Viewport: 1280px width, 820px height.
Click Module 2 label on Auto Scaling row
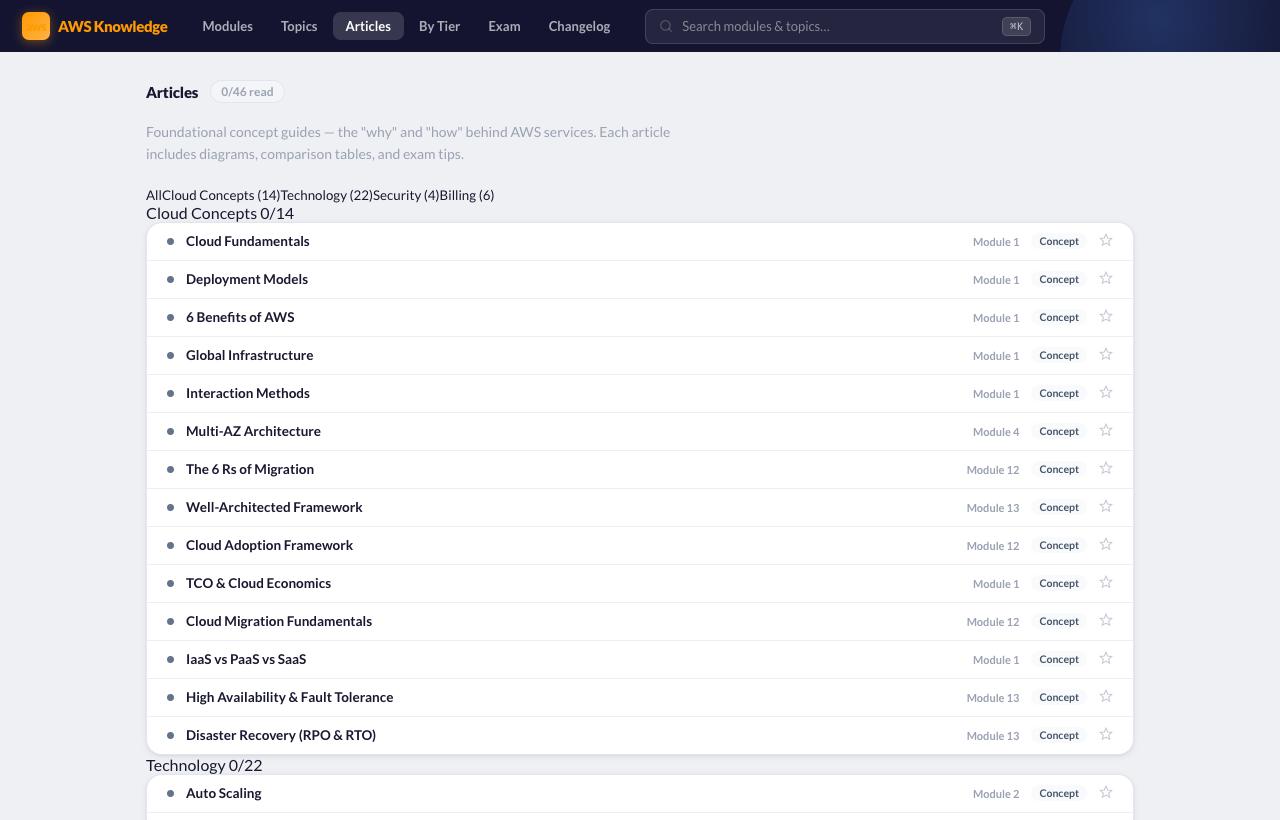click(x=996, y=794)
